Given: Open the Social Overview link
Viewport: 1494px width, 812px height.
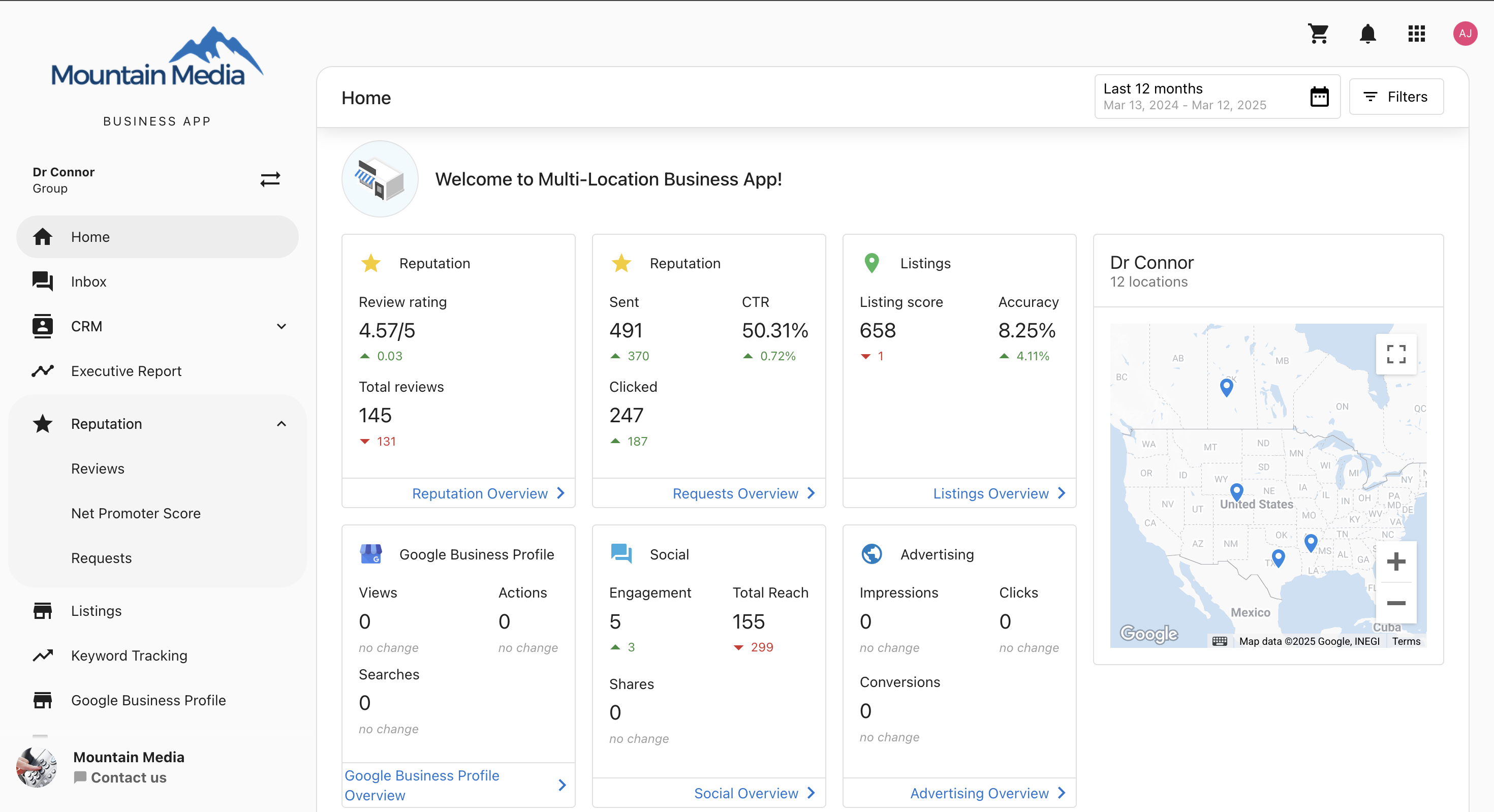Looking at the screenshot, I should pos(746,793).
